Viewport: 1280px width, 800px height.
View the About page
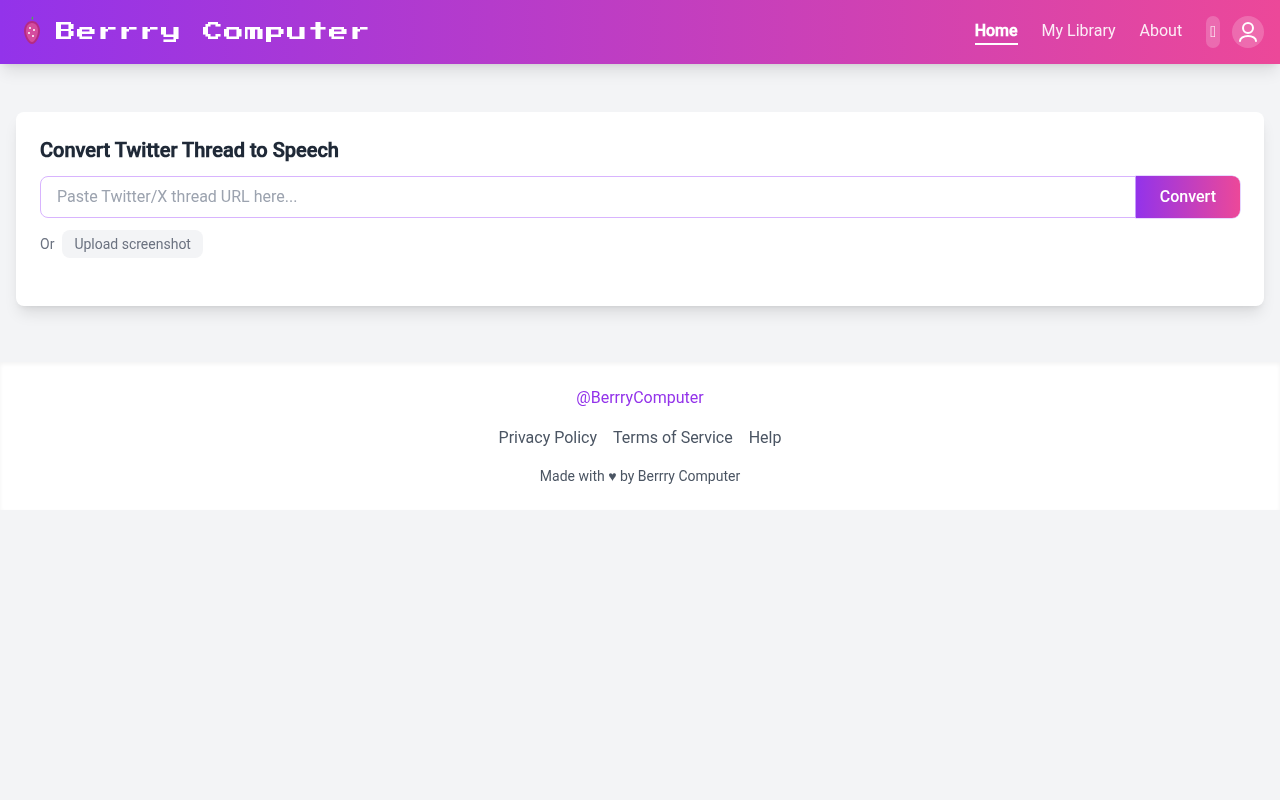1160,31
